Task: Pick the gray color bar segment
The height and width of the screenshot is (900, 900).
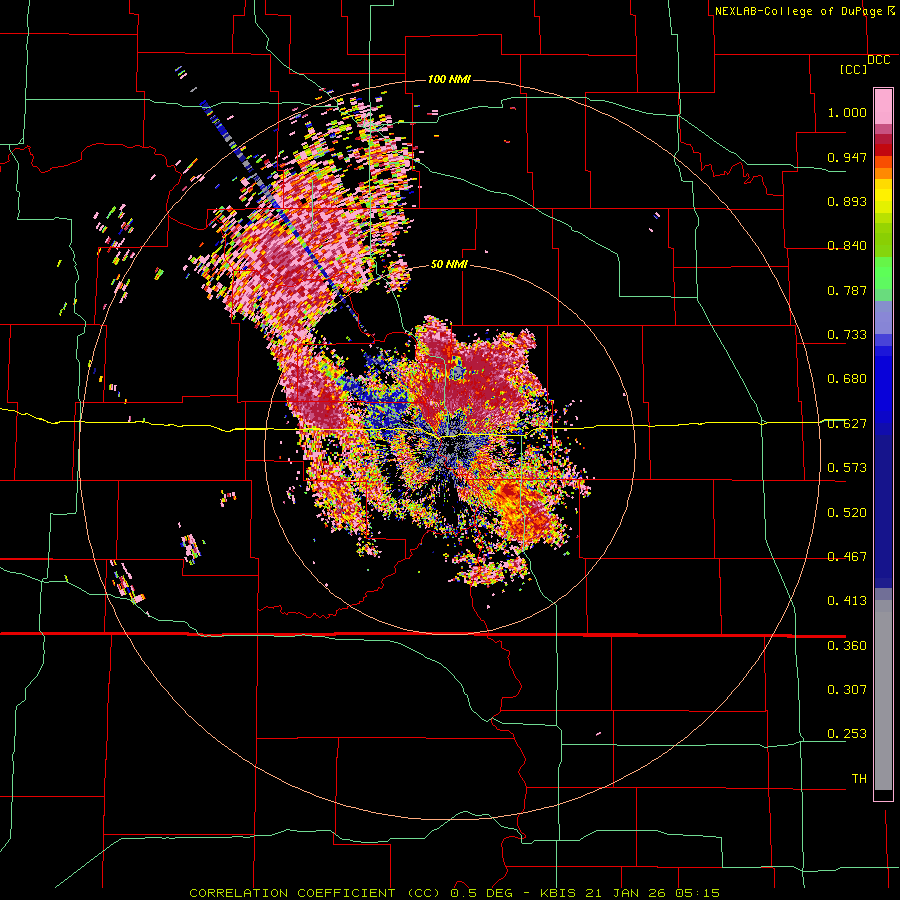Action: coord(883,695)
